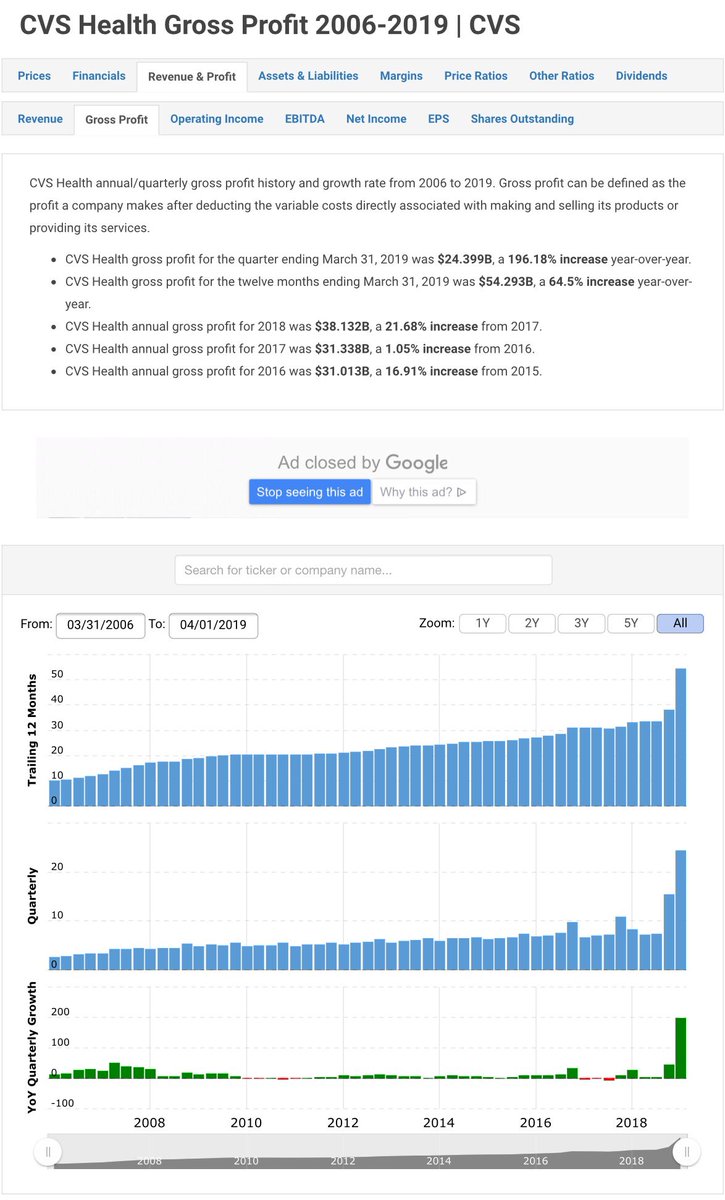Open the Prices tab

click(34, 76)
